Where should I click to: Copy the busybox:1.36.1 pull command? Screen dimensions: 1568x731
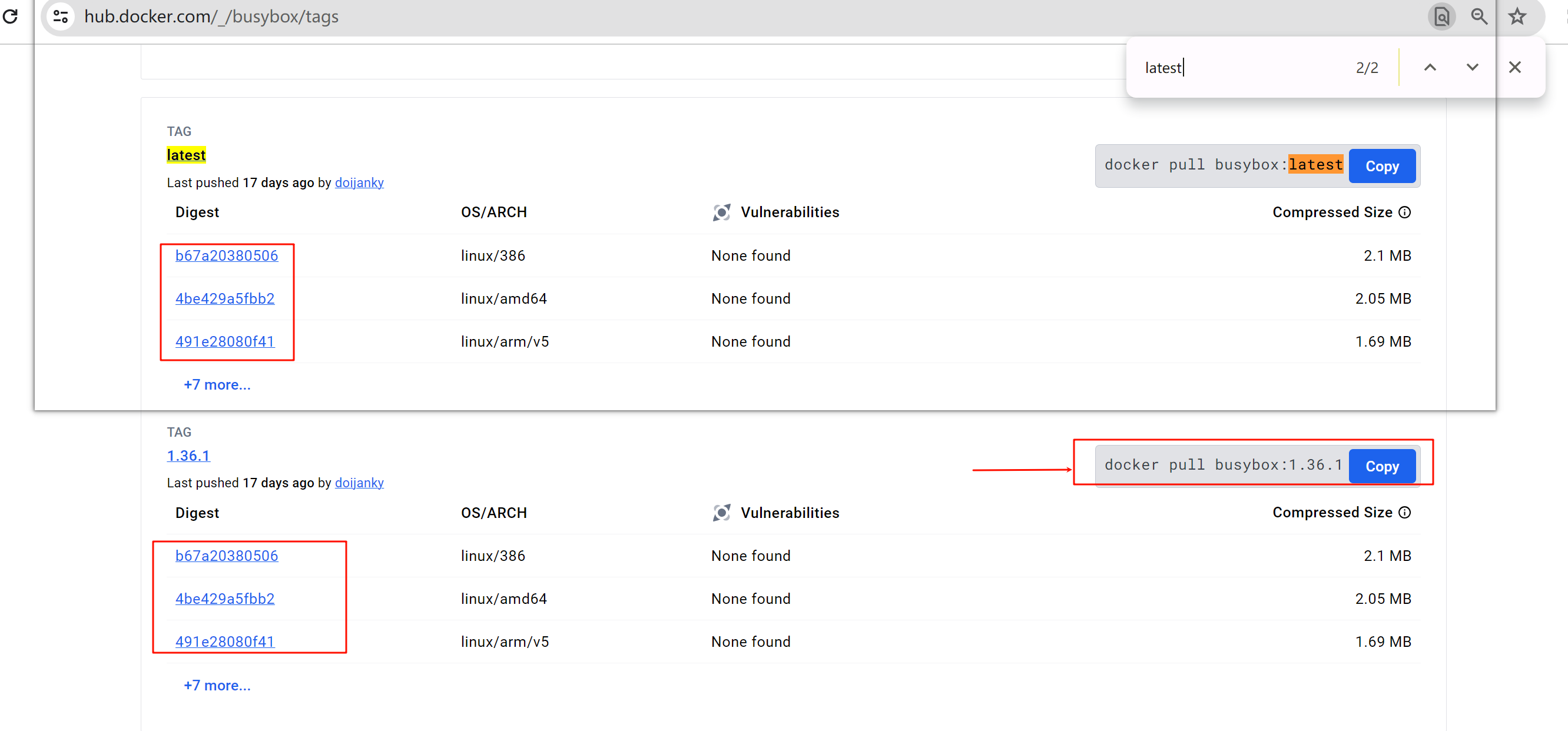1382,466
